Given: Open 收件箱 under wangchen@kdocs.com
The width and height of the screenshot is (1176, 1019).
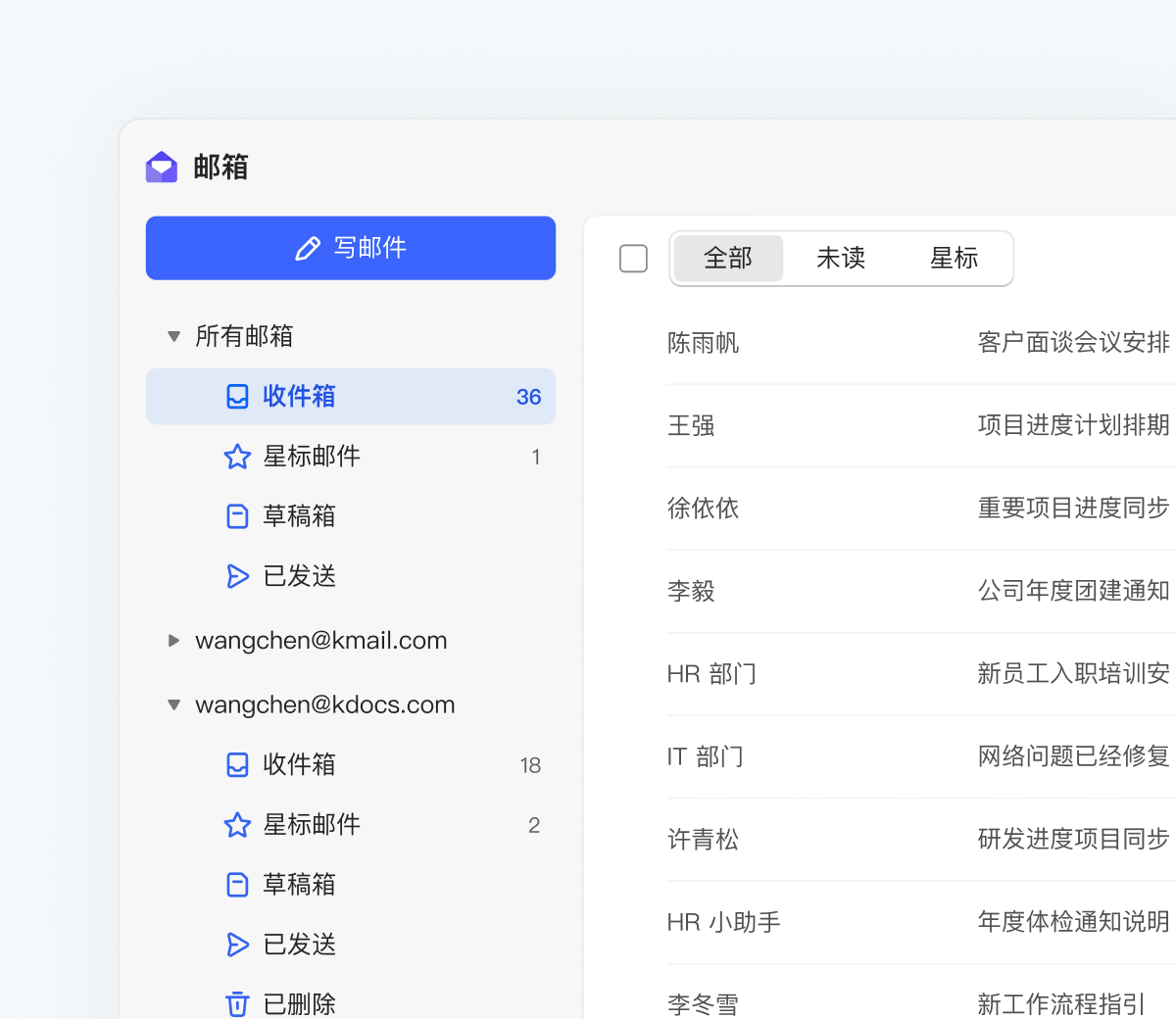Looking at the screenshot, I should pyautogui.click(x=351, y=764).
